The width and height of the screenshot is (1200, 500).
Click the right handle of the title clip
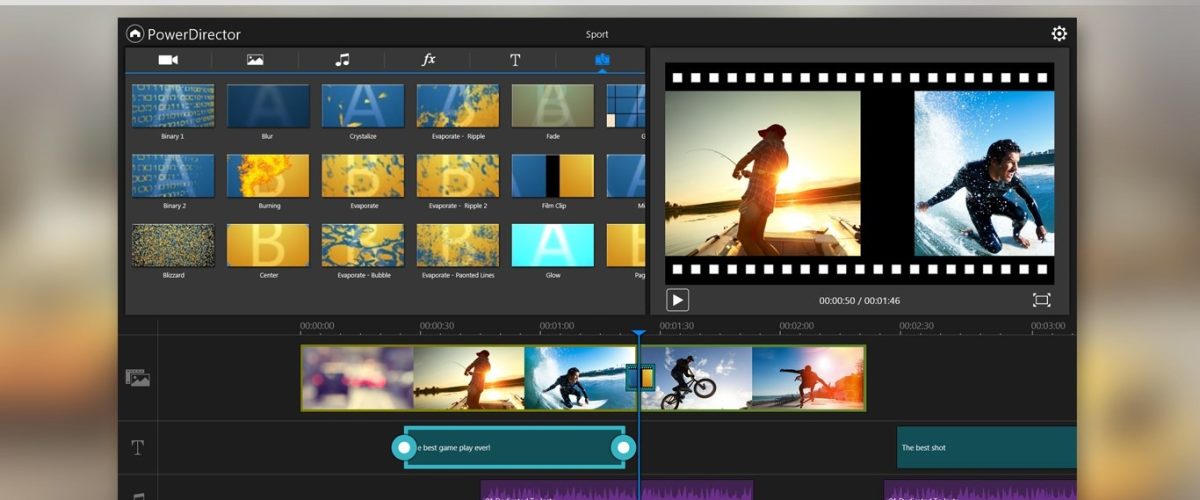pos(624,448)
